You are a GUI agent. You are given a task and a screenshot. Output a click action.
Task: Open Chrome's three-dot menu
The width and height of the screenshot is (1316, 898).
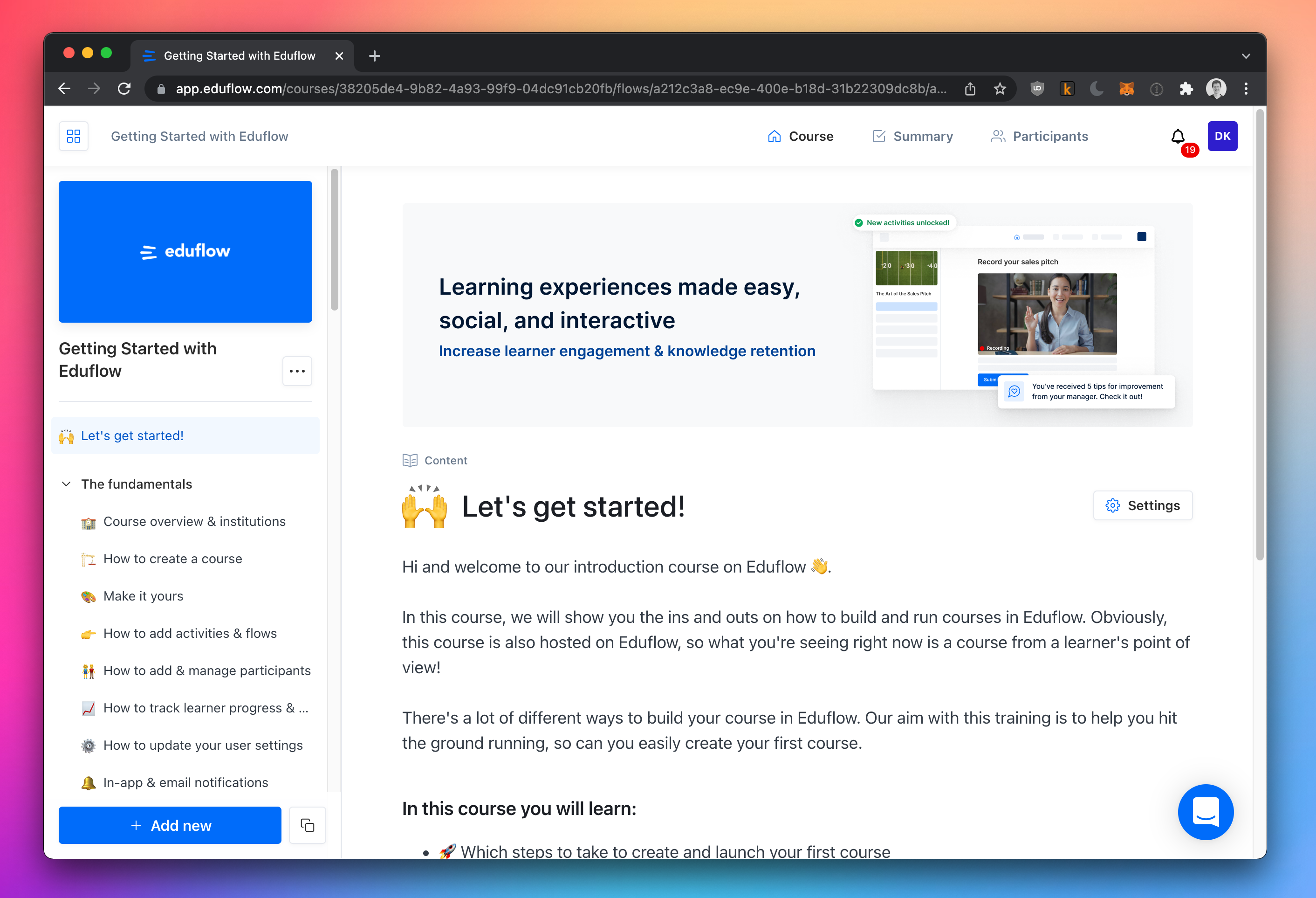(x=1246, y=89)
